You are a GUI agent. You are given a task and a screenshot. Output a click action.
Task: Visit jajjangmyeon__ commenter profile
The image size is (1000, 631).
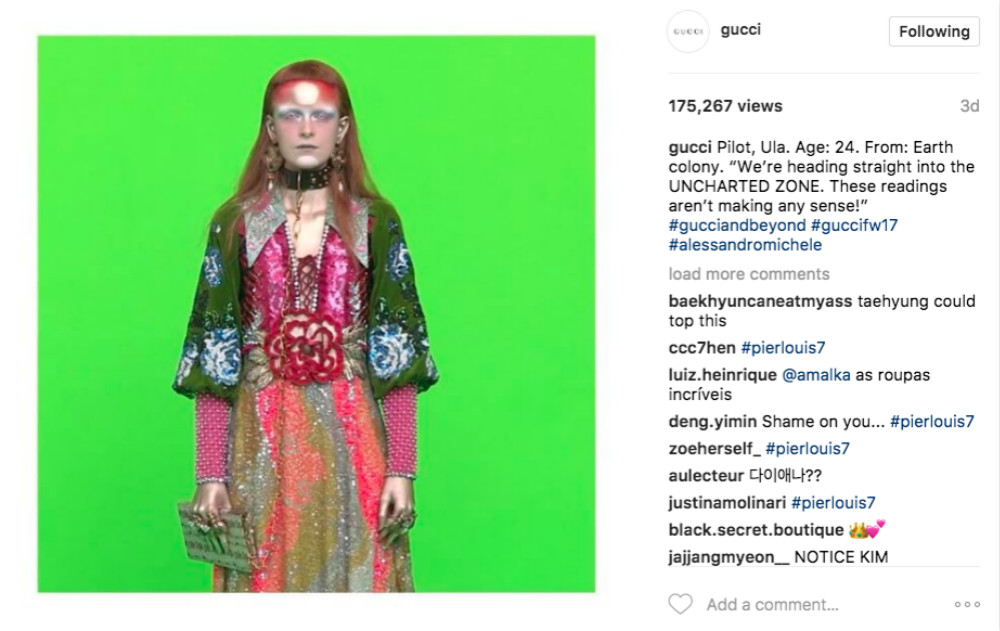728,557
